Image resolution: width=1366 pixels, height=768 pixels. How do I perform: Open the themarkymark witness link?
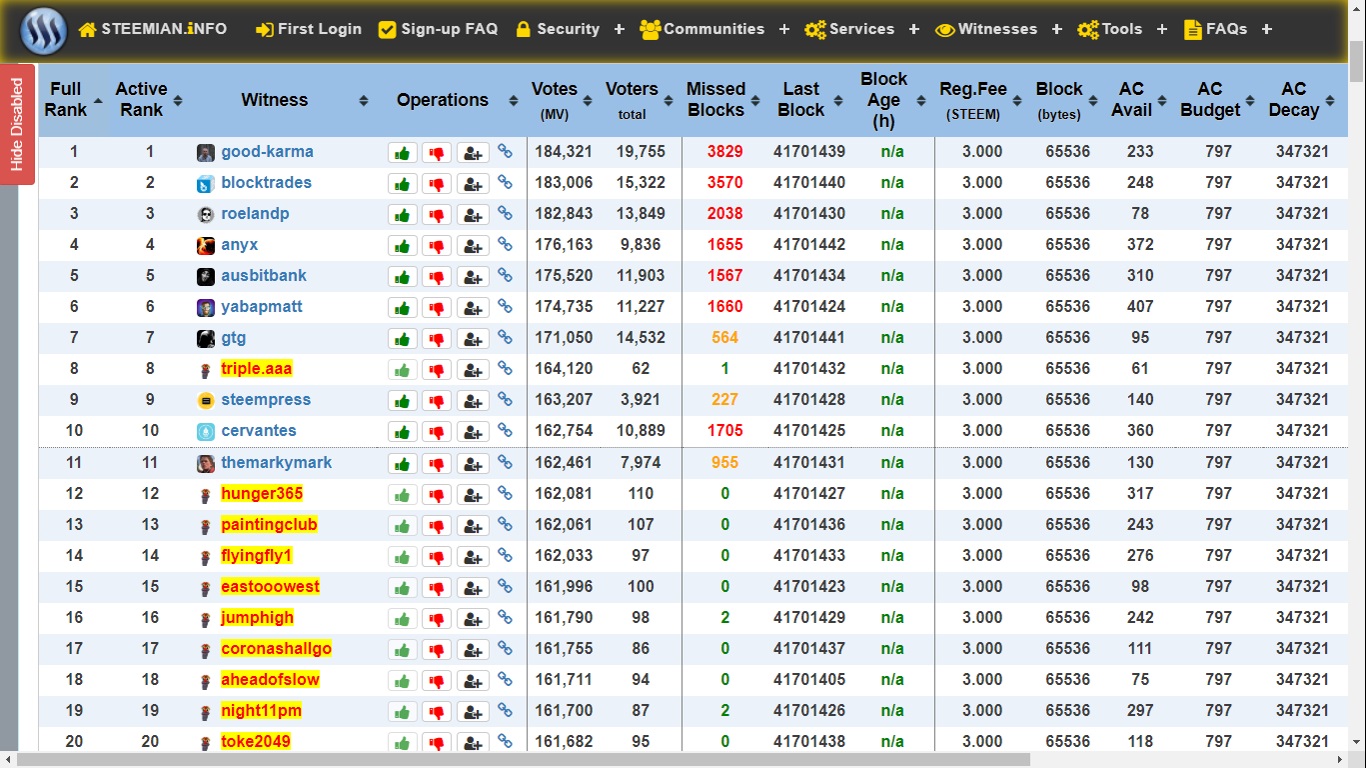point(276,463)
